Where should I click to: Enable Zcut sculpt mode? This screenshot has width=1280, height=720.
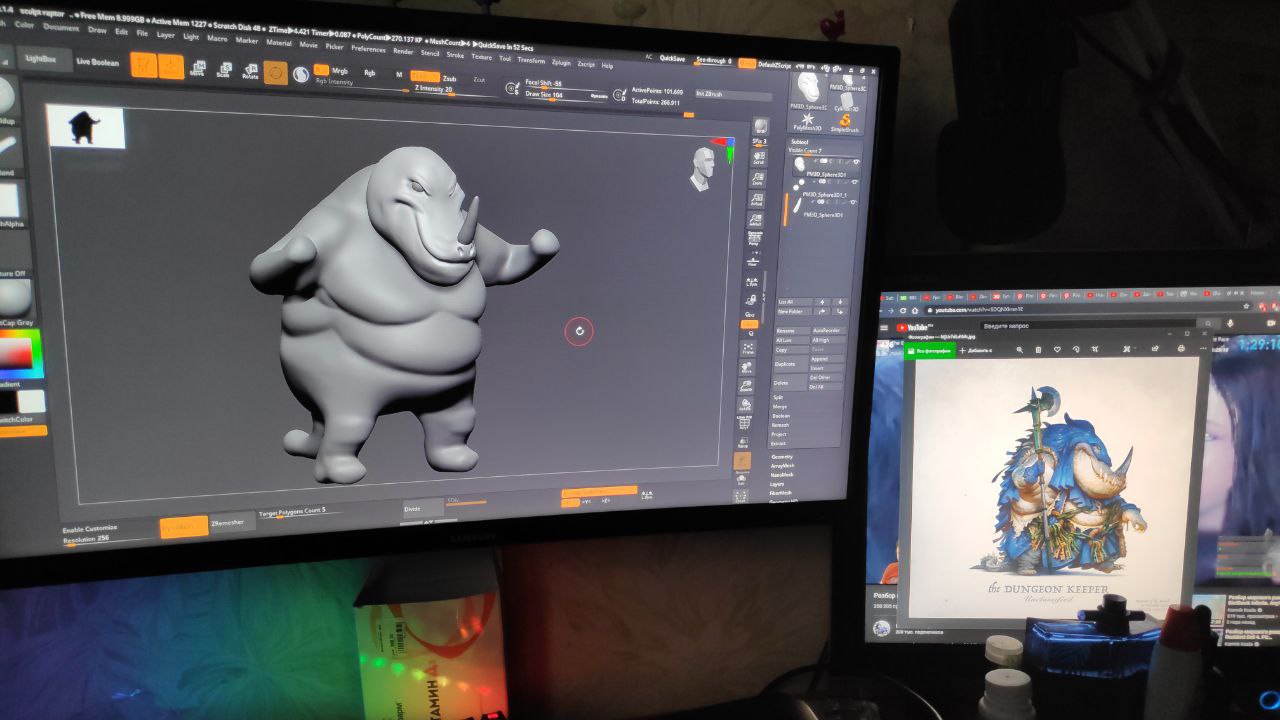(479, 79)
